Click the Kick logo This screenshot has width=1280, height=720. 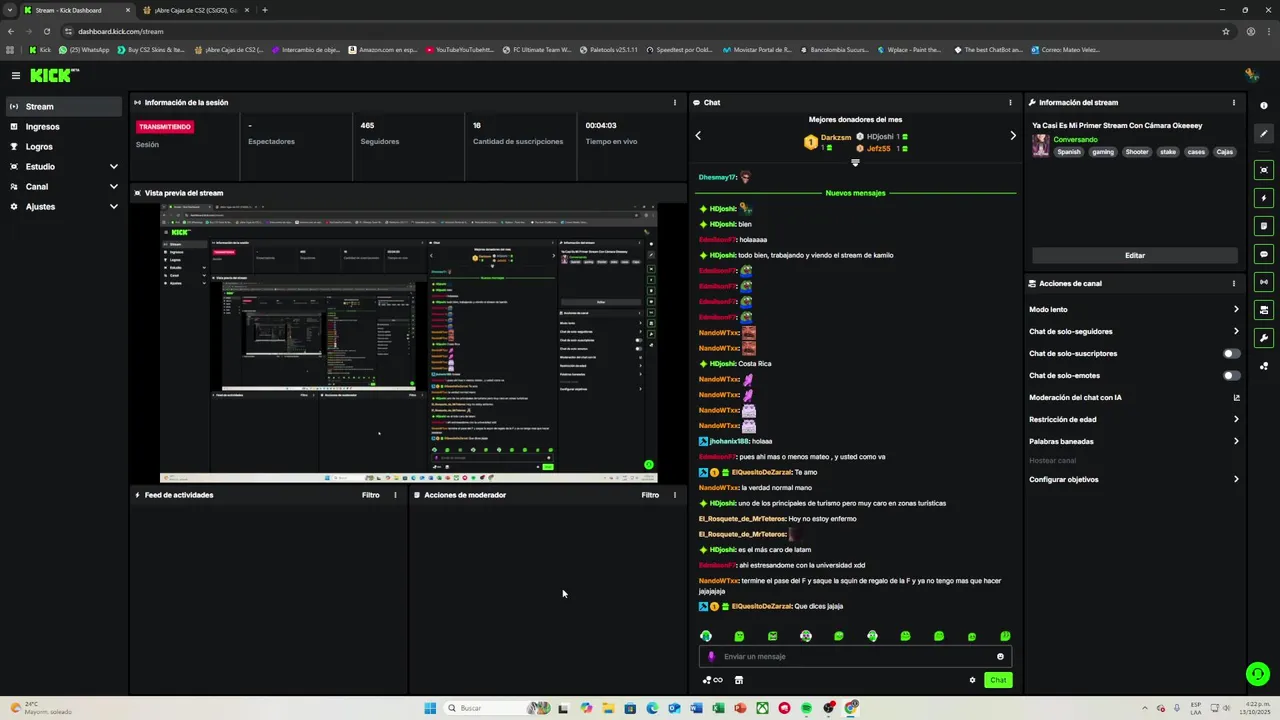coord(52,75)
